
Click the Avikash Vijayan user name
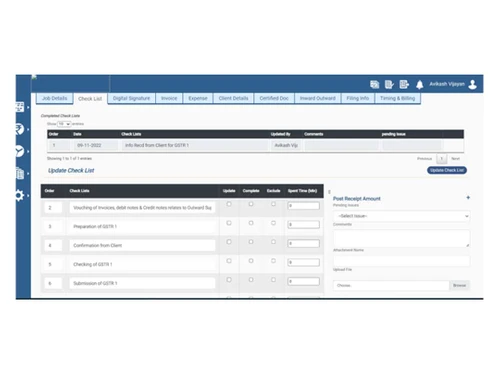tap(447, 84)
